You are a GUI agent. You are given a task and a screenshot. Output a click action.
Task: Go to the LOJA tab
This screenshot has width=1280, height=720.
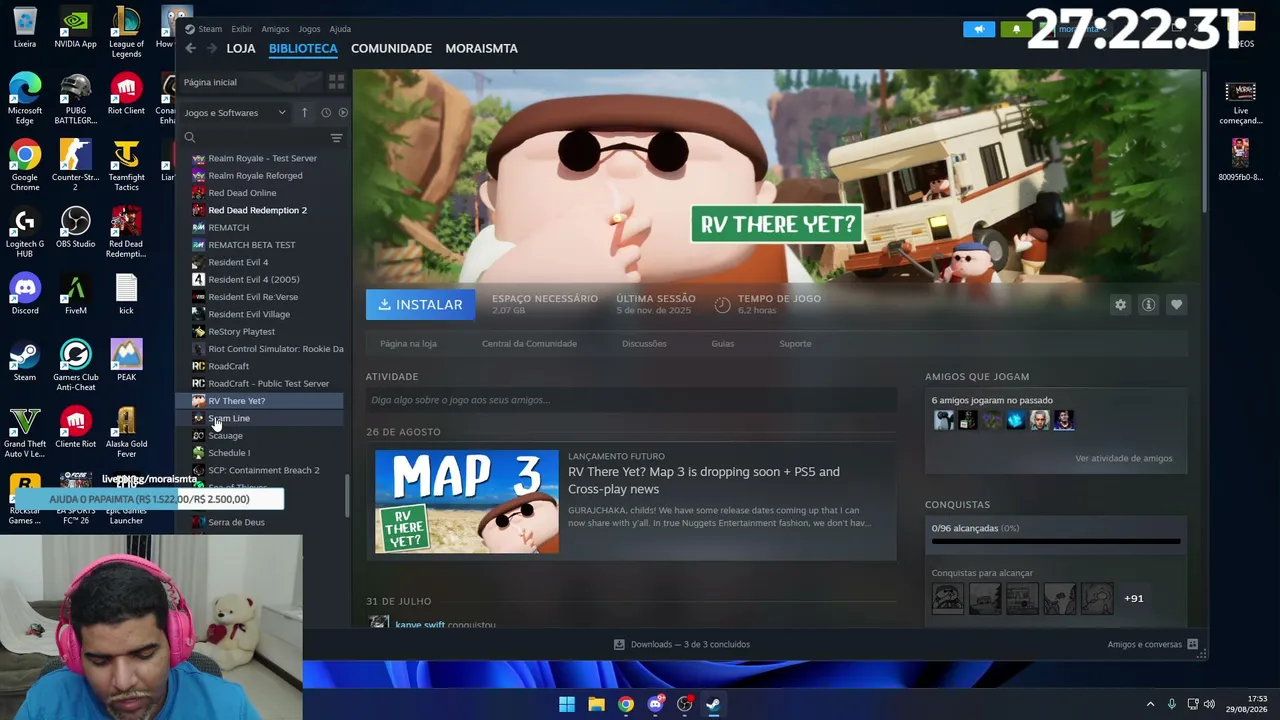coord(241,48)
